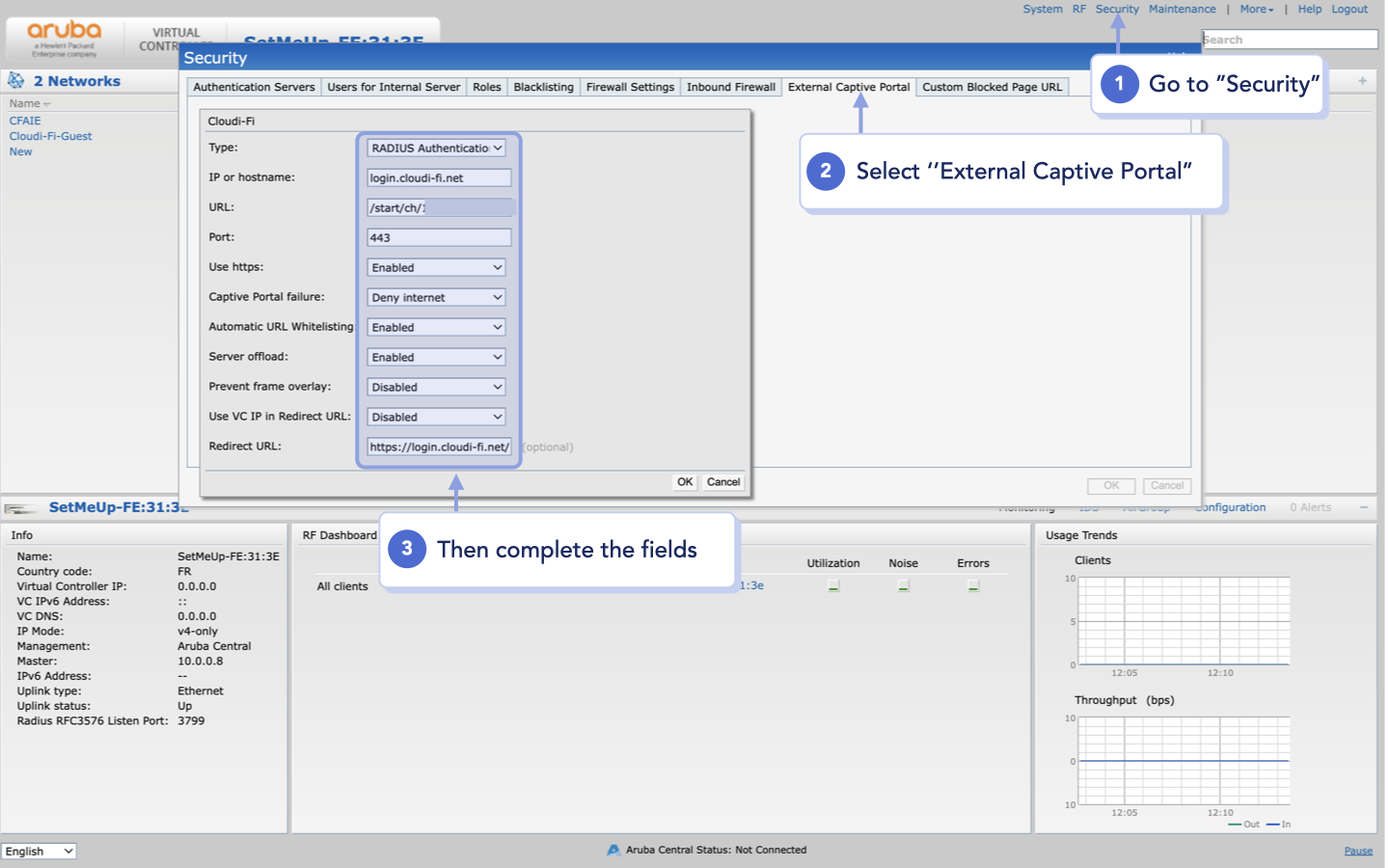Open the Type dropdown showing RADIUS Authentication
Viewport: 1389px width, 868px height.
[436, 148]
